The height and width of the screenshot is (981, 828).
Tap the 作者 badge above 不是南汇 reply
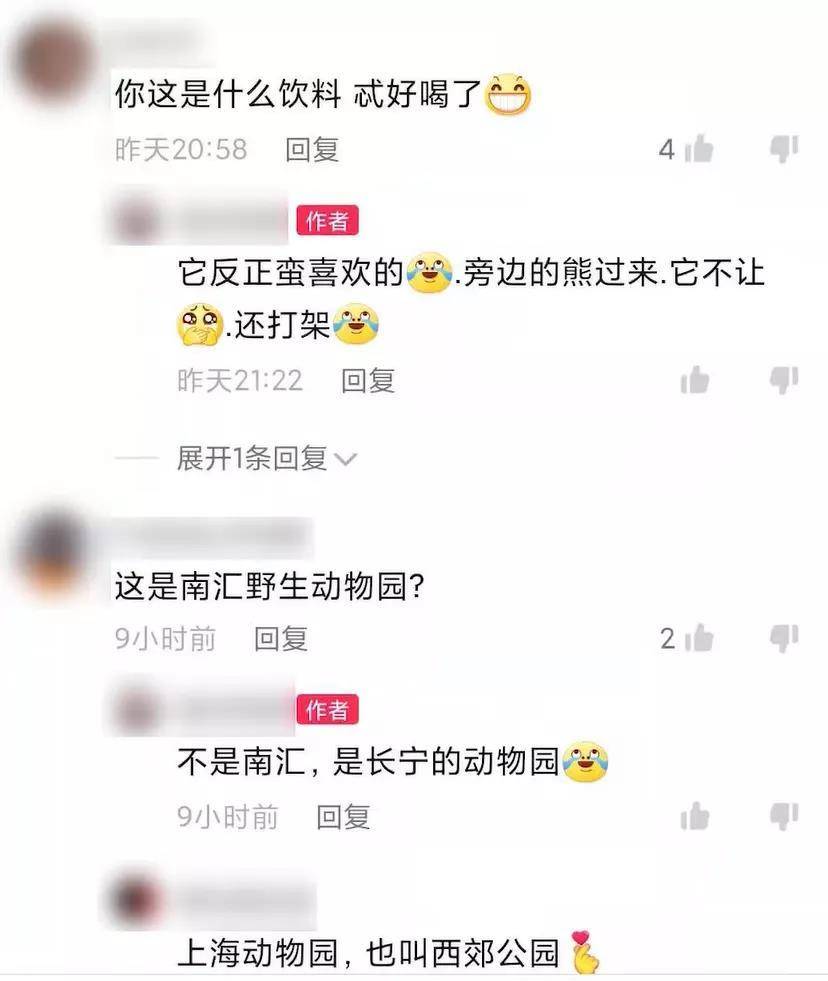(327, 709)
